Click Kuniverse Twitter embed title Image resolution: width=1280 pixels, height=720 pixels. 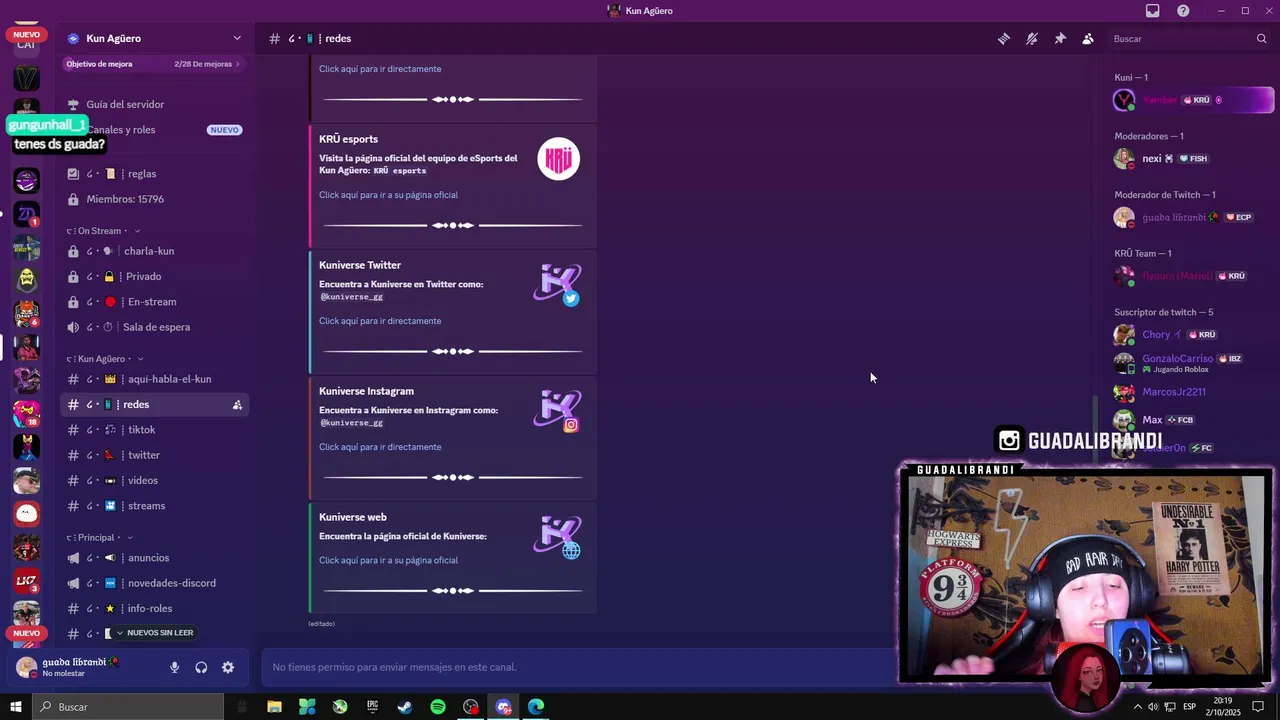tap(360, 265)
